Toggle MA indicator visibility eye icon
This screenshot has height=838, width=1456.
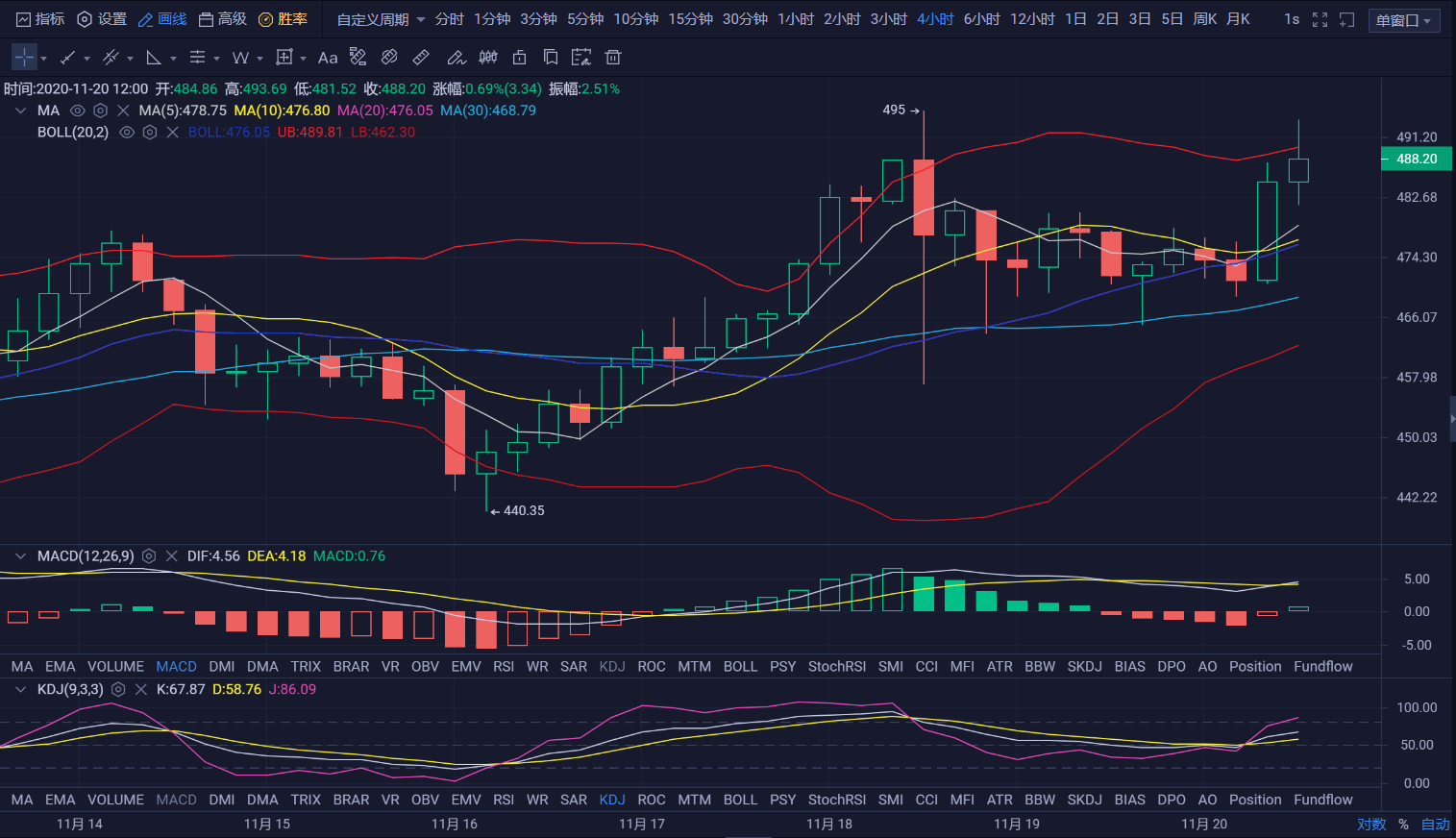click(x=78, y=111)
